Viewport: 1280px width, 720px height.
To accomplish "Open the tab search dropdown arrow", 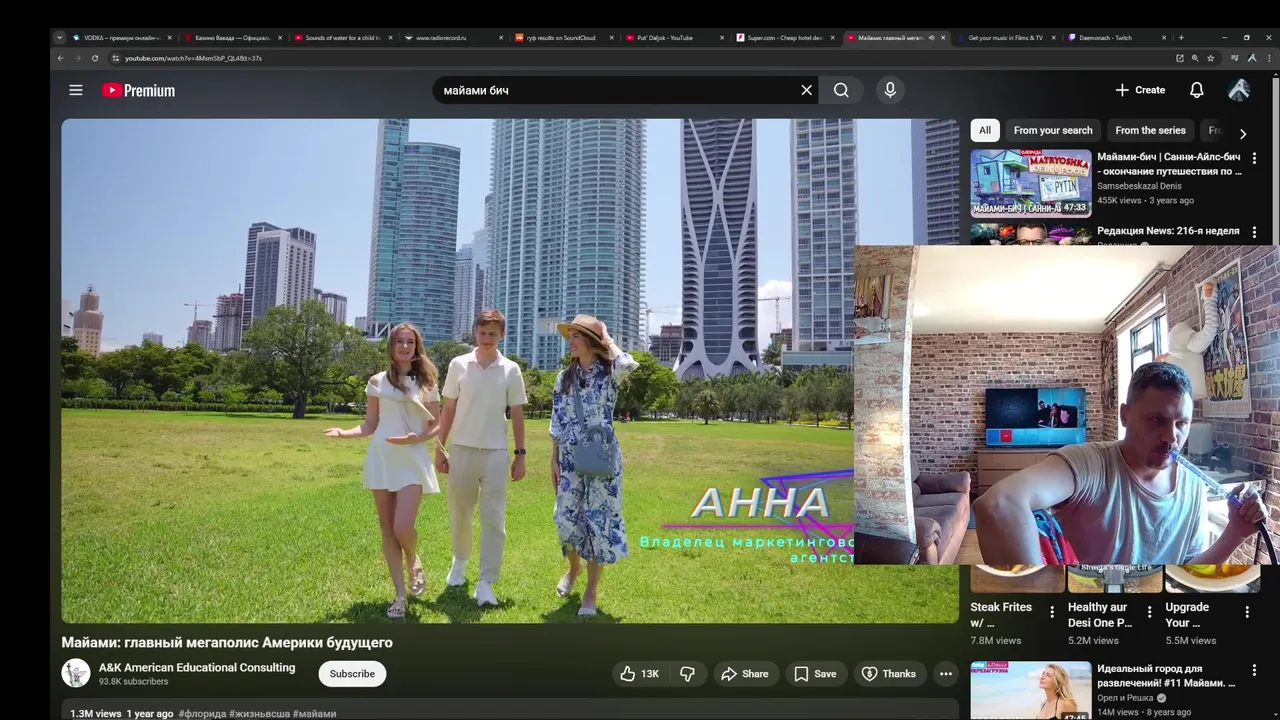I will pos(59,38).
